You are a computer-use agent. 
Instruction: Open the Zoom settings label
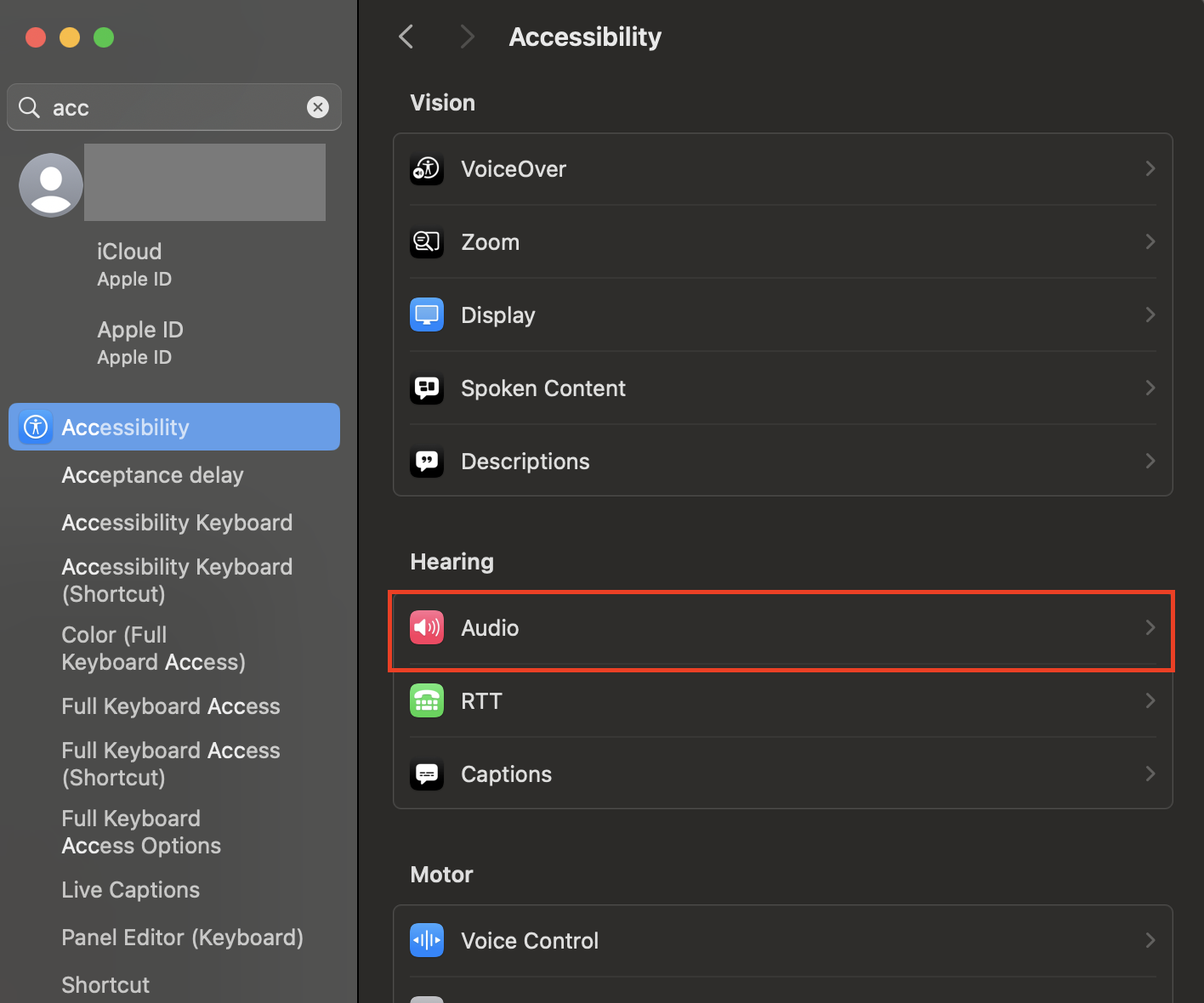(x=490, y=241)
